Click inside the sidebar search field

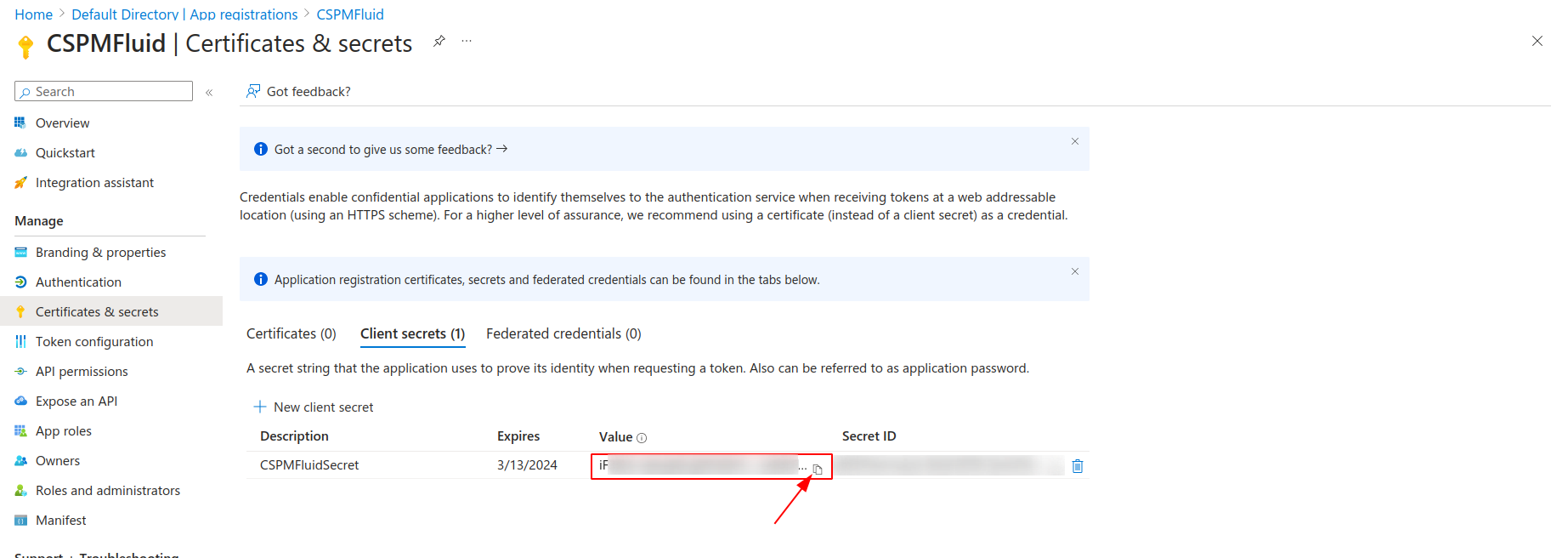coord(102,91)
